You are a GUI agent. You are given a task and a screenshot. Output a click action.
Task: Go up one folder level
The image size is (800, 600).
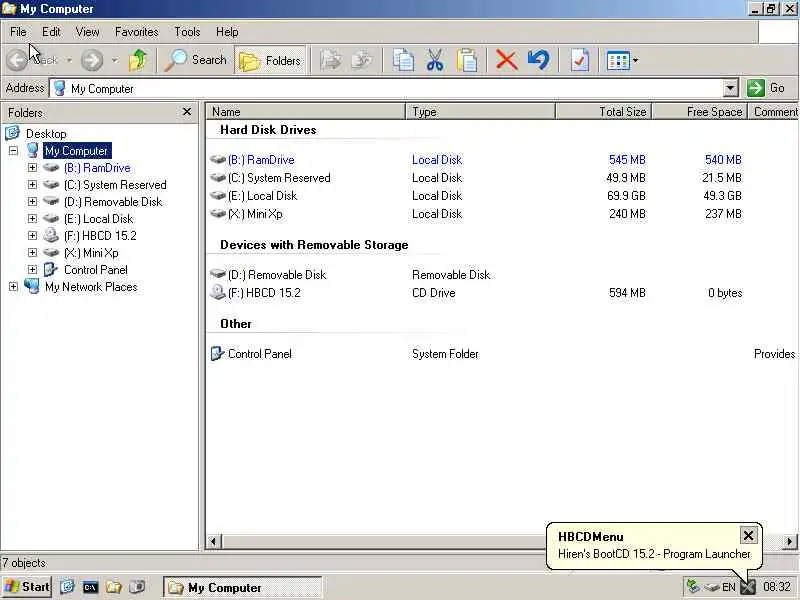138,60
